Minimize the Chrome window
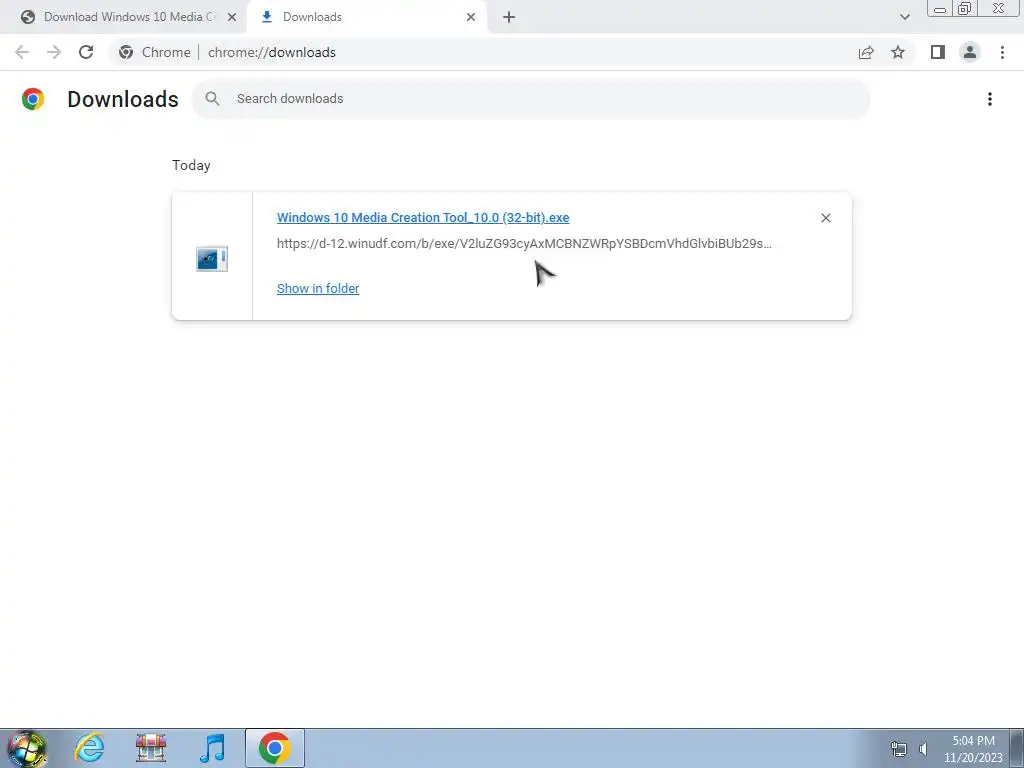 pos(940,8)
